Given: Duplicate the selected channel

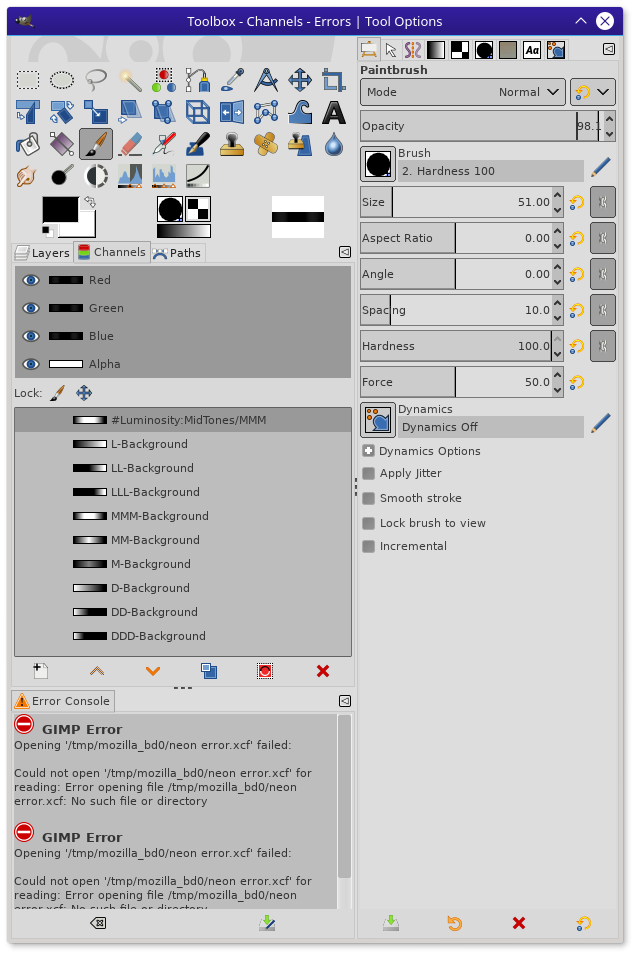Looking at the screenshot, I should [x=209, y=671].
